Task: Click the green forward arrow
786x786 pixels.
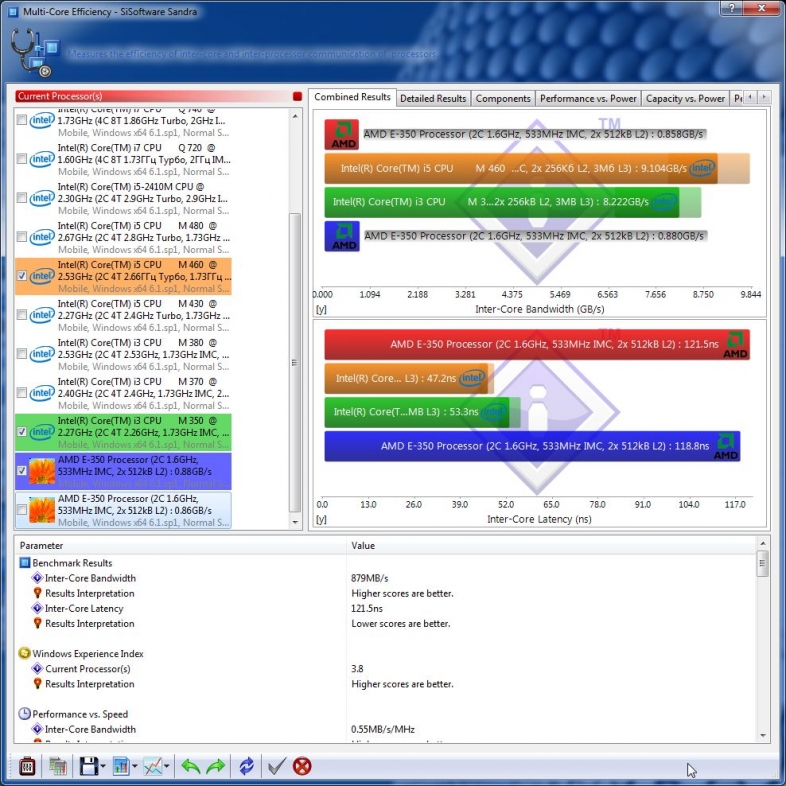Action: pyautogui.click(x=216, y=766)
